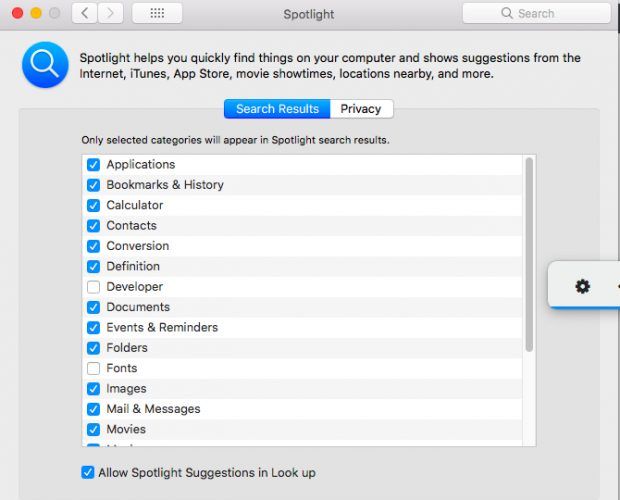
Task: Go back with the left chevron button
Action: tap(85, 13)
